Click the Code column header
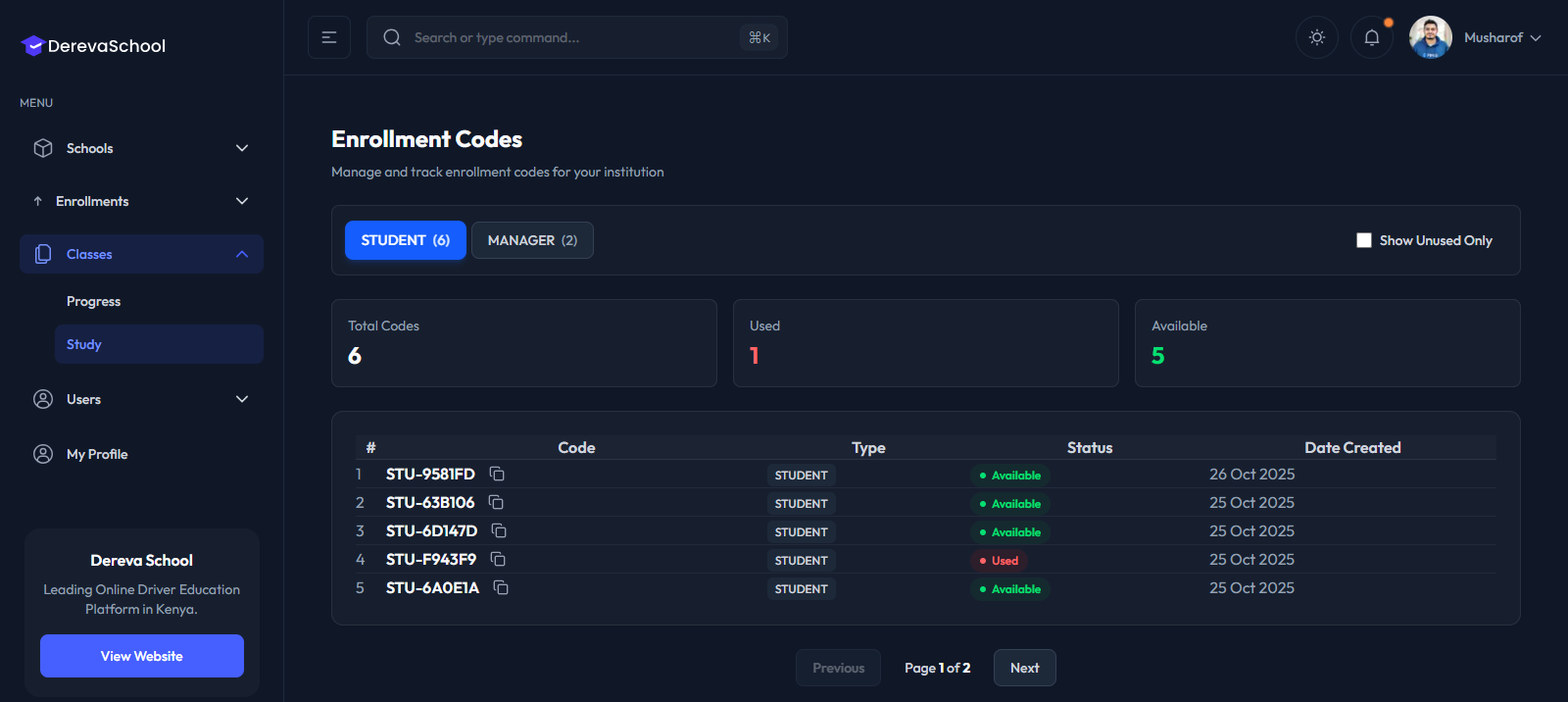The image size is (1568, 702). tap(576, 447)
